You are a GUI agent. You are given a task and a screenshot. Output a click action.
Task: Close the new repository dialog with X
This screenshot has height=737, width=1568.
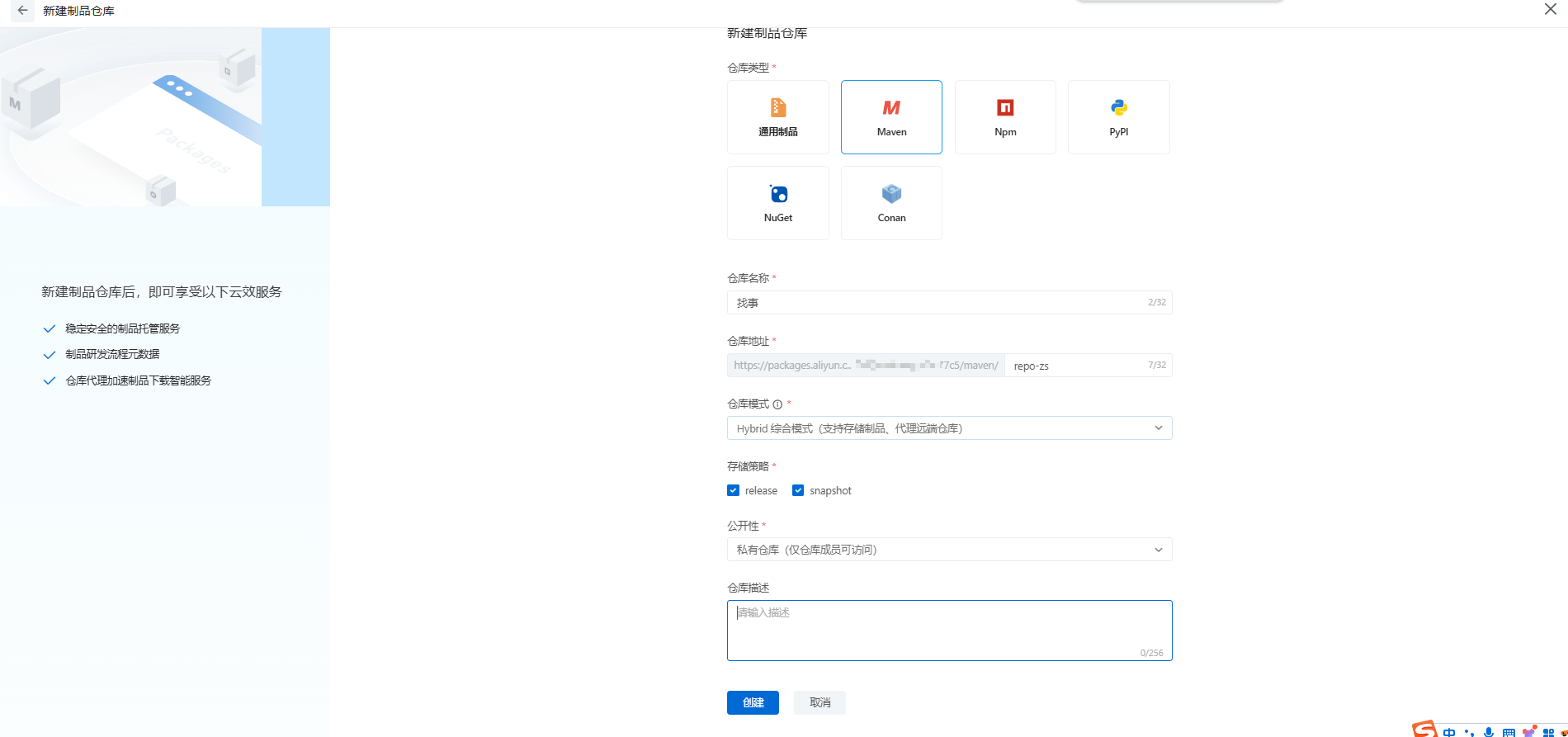click(x=1551, y=9)
